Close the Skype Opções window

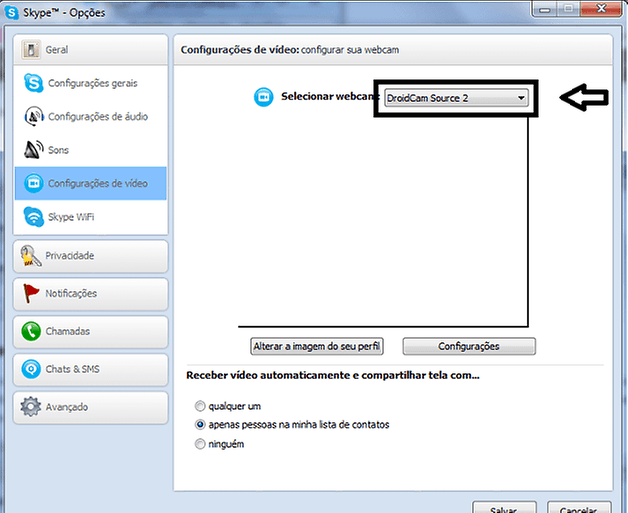click(601, 9)
